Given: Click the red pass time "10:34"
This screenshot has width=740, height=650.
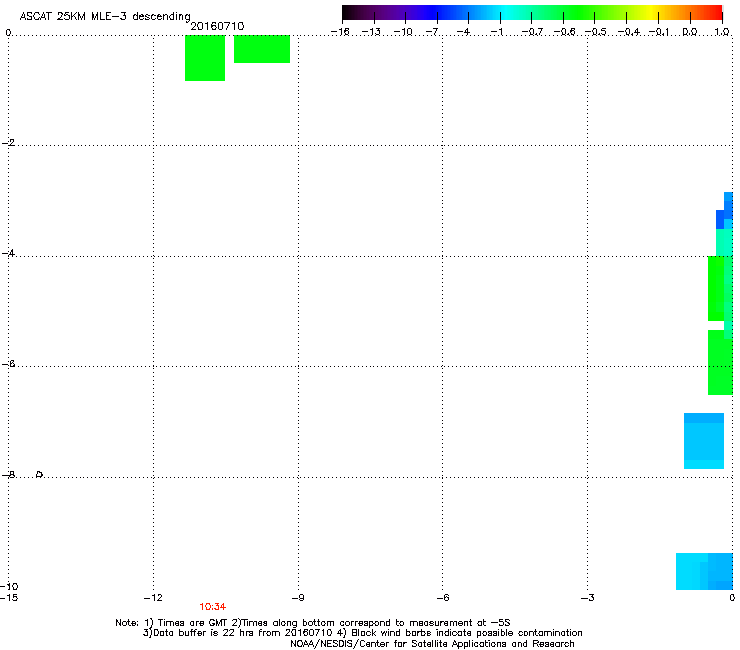Looking at the screenshot, I should pyautogui.click(x=212, y=607).
